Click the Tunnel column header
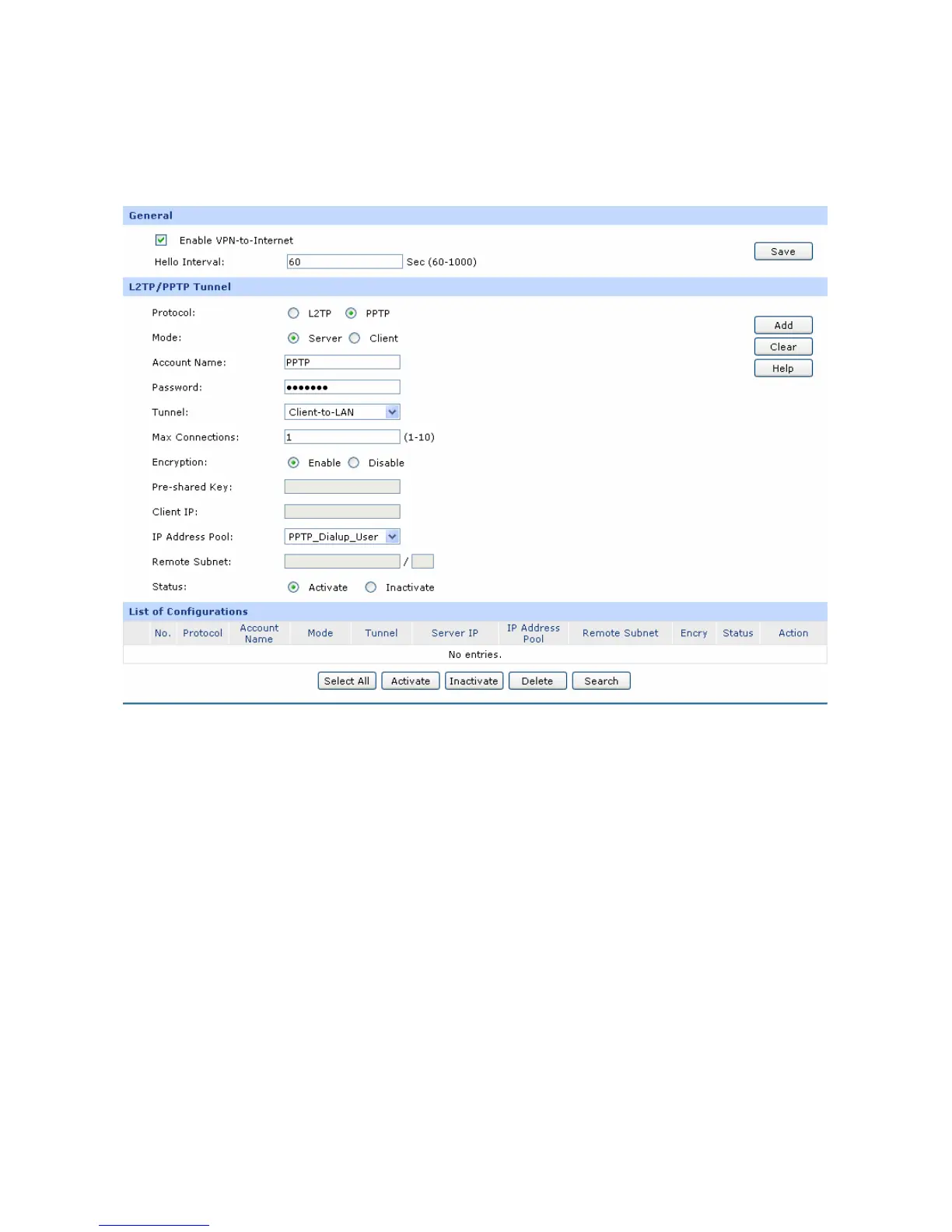The width and height of the screenshot is (952, 1232). click(381, 633)
